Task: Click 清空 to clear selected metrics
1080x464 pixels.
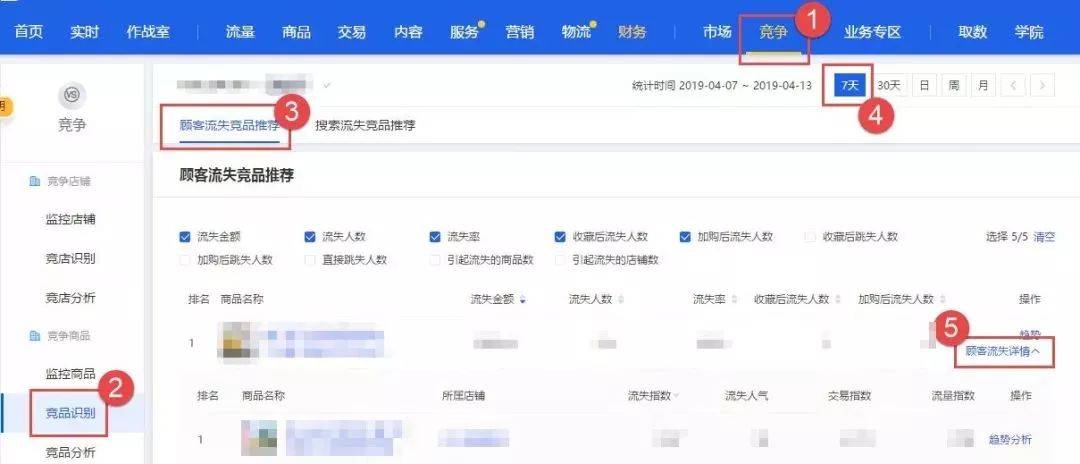Action: (1044, 237)
